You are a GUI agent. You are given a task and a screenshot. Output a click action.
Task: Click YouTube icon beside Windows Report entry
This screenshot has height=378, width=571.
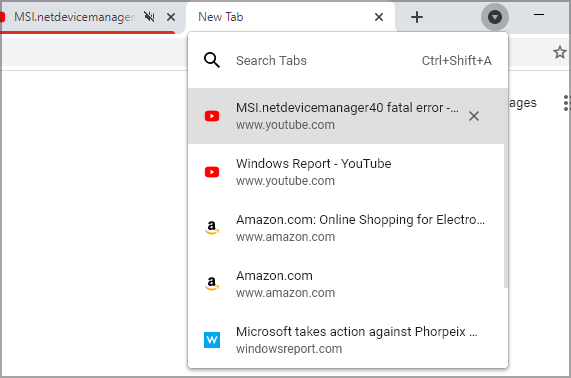212,172
